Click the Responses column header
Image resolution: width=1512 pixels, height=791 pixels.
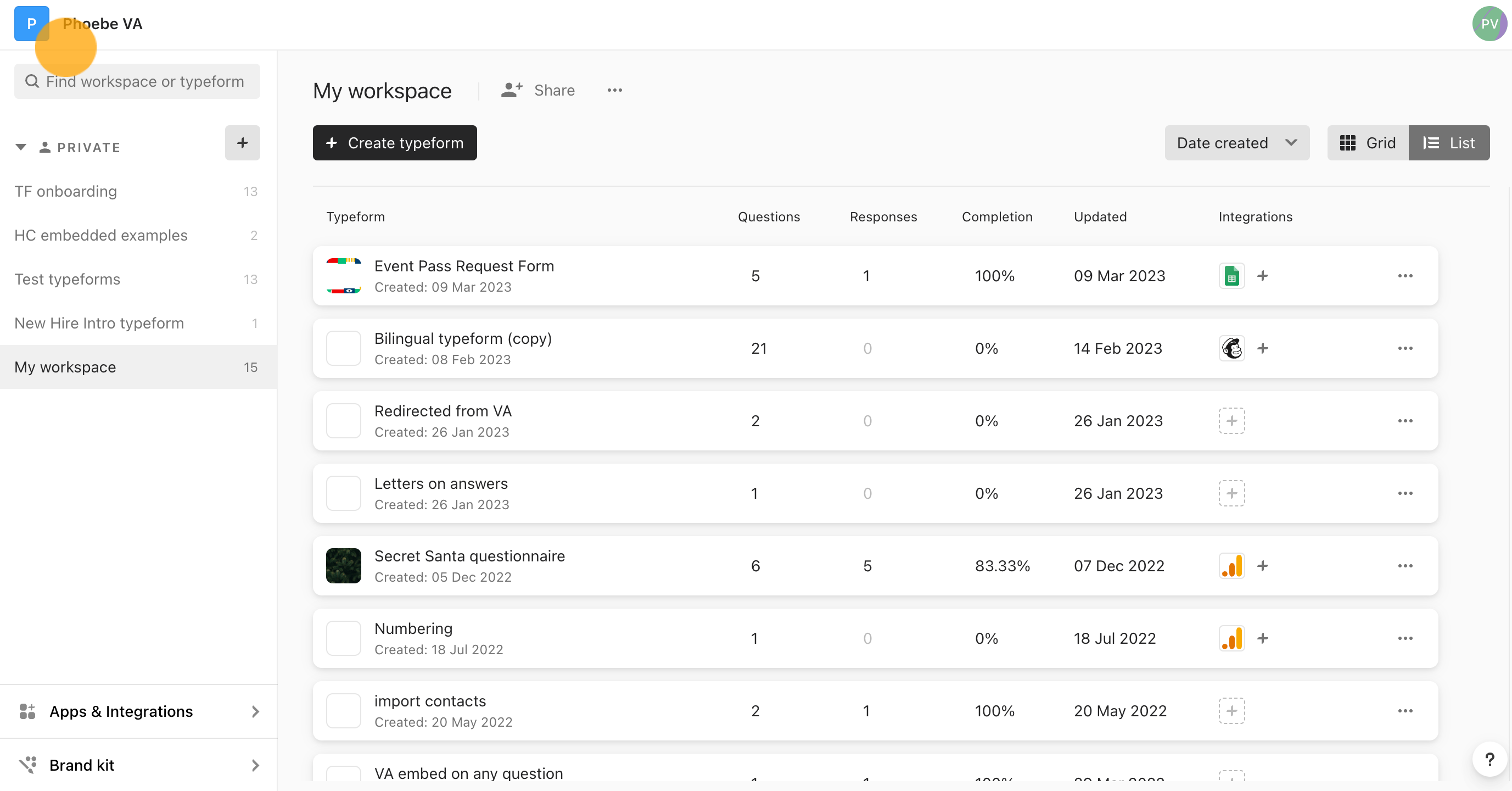coord(883,216)
